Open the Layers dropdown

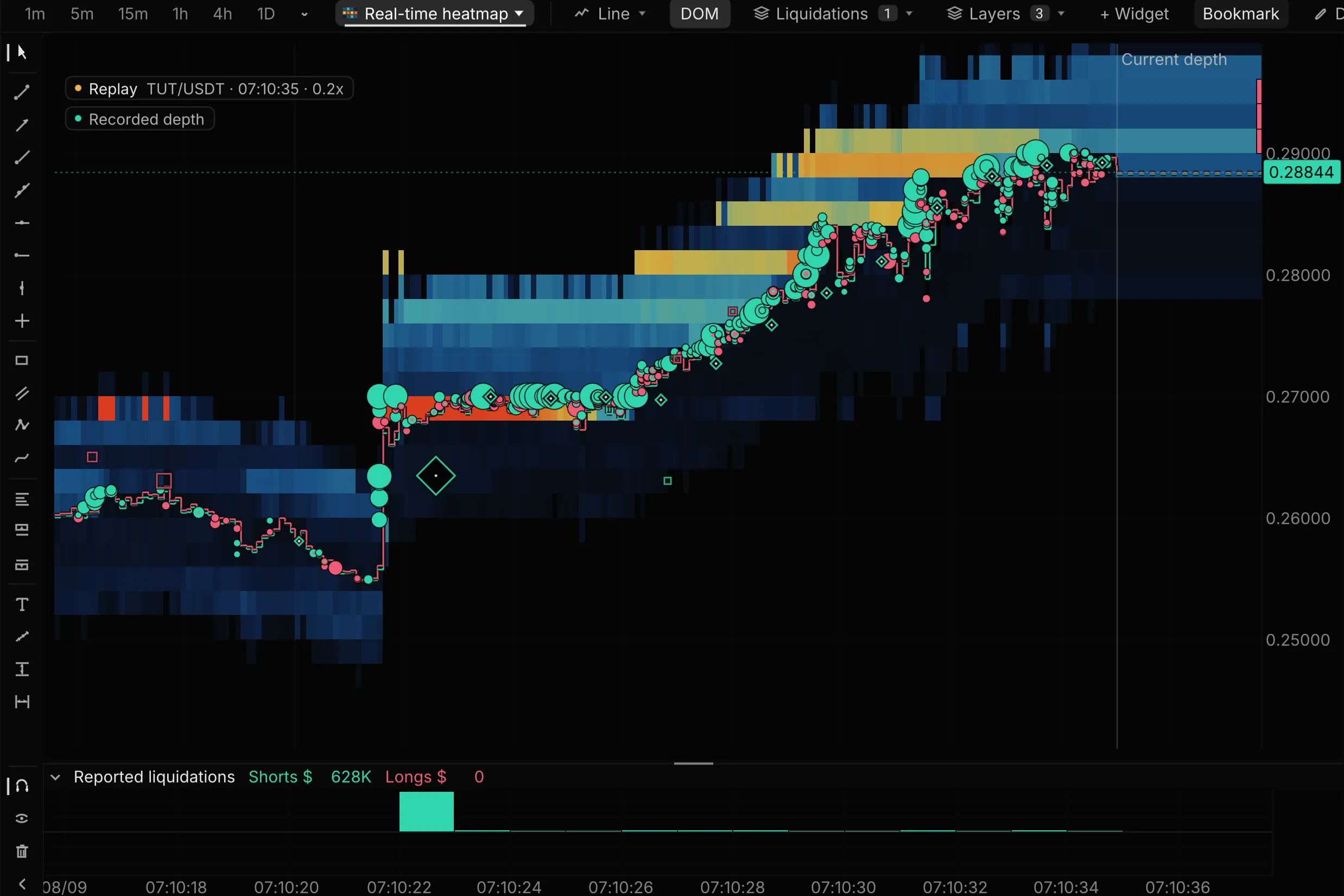(x=1005, y=14)
